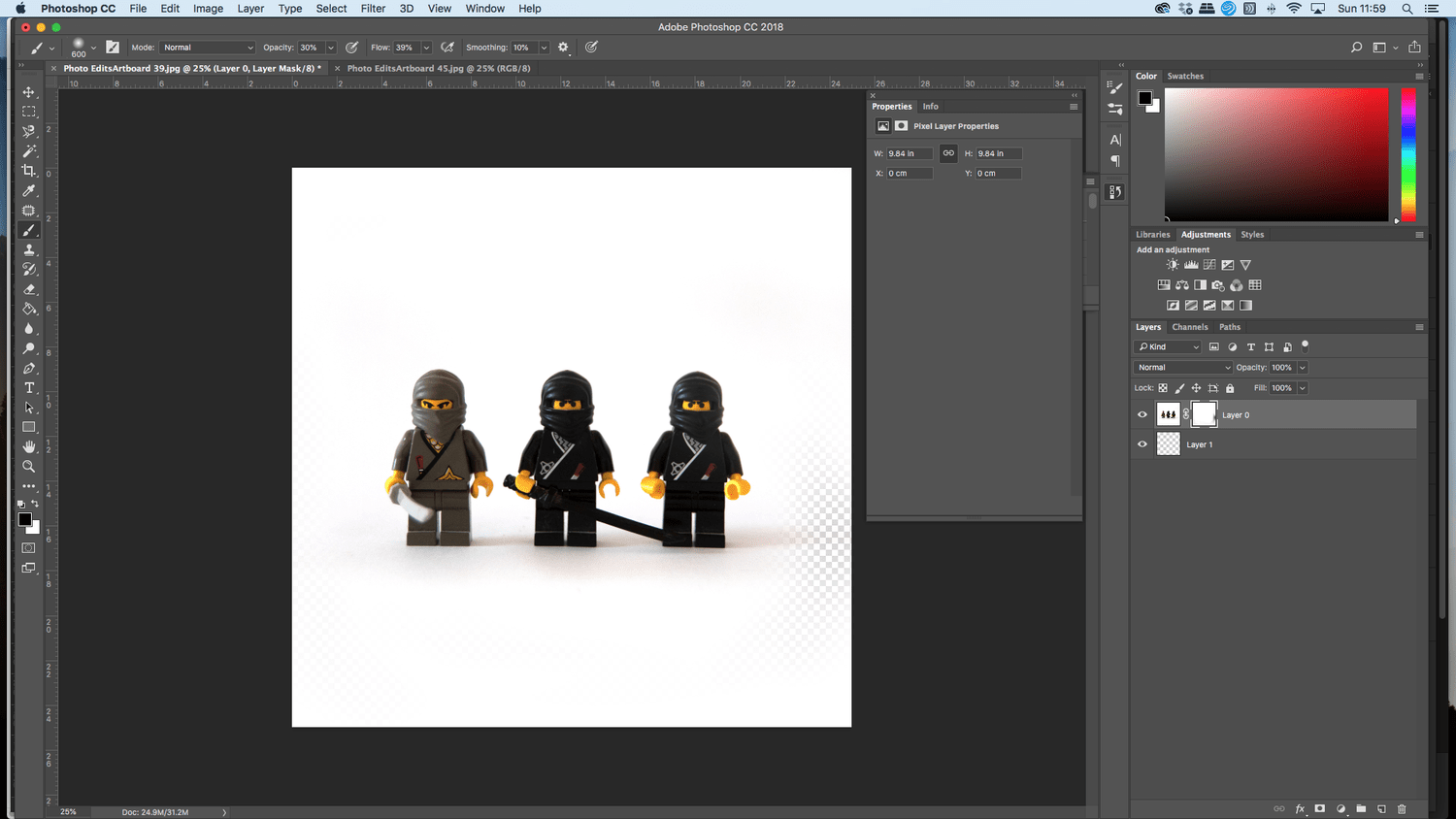Image resolution: width=1456 pixels, height=819 pixels.
Task: Toggle lock position for layer
Action: click(1196, 388)
